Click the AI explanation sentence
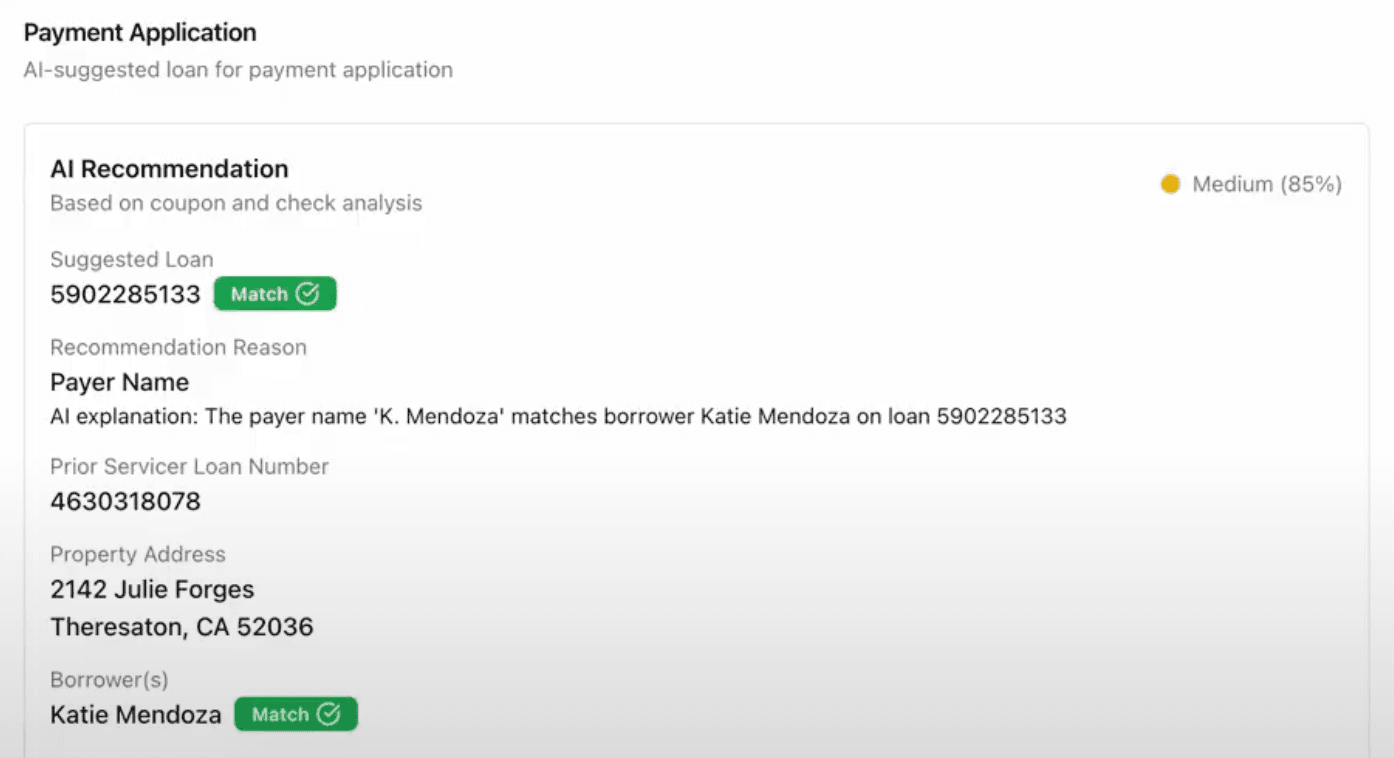The width and height of the screenshot is (1394, 758). [x=558, y=416]
